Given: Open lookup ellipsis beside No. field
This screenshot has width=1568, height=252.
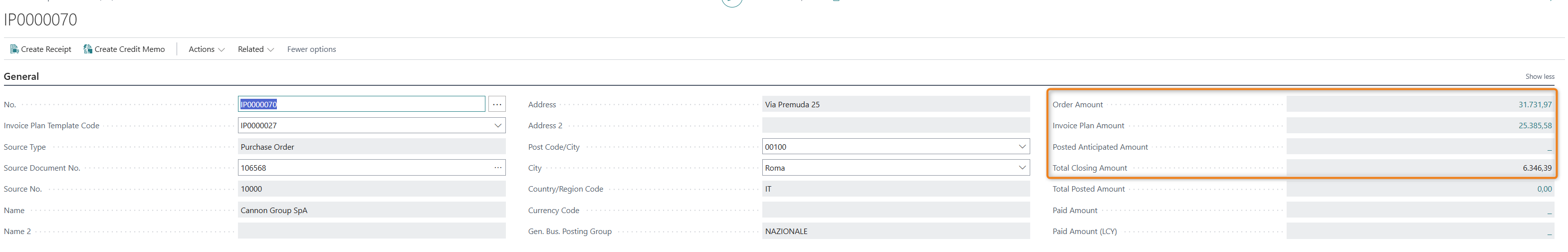Looking at the screenshot, I should point(497,105).
